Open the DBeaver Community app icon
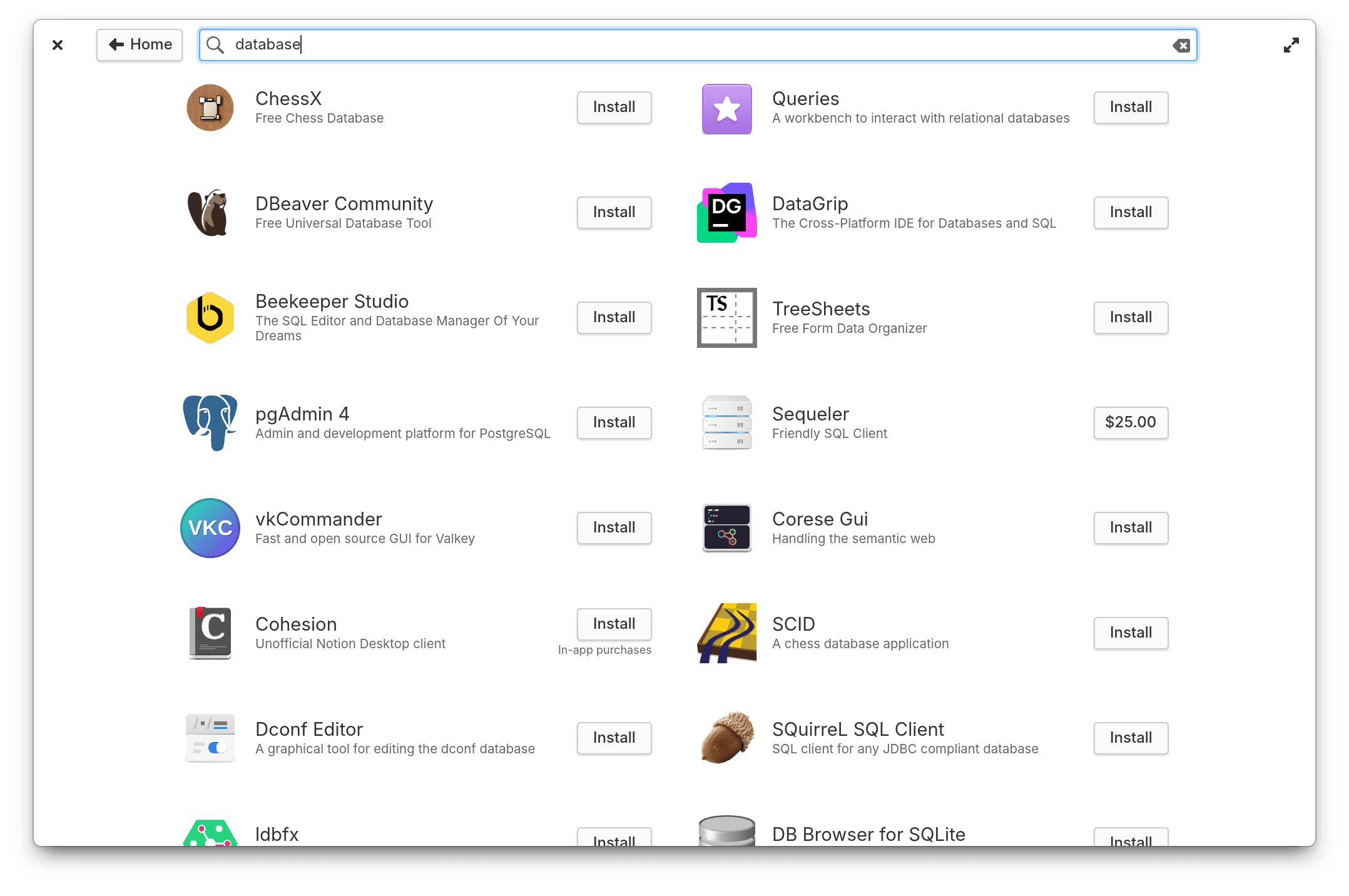 (210, 213)
